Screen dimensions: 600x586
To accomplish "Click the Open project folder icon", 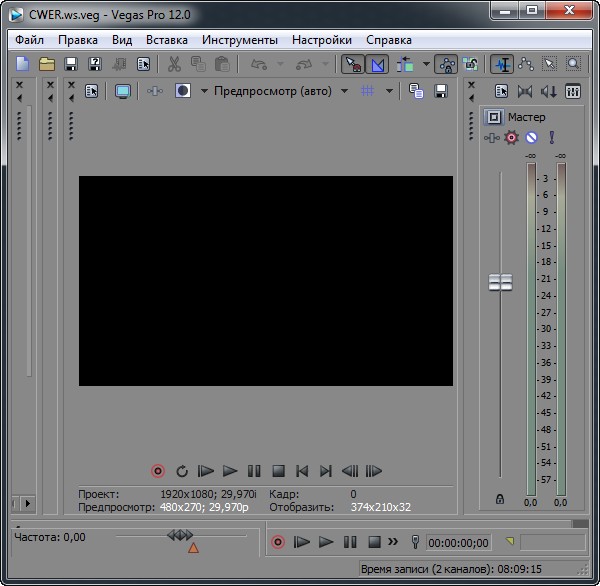I will pos(47,64).
